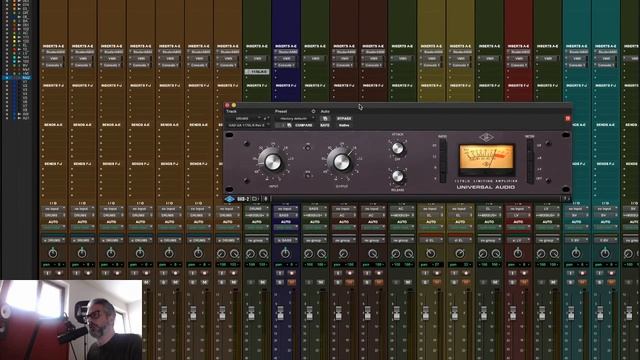
Task: Select the highlighted row in the track list
Action: tap(18, 78)
